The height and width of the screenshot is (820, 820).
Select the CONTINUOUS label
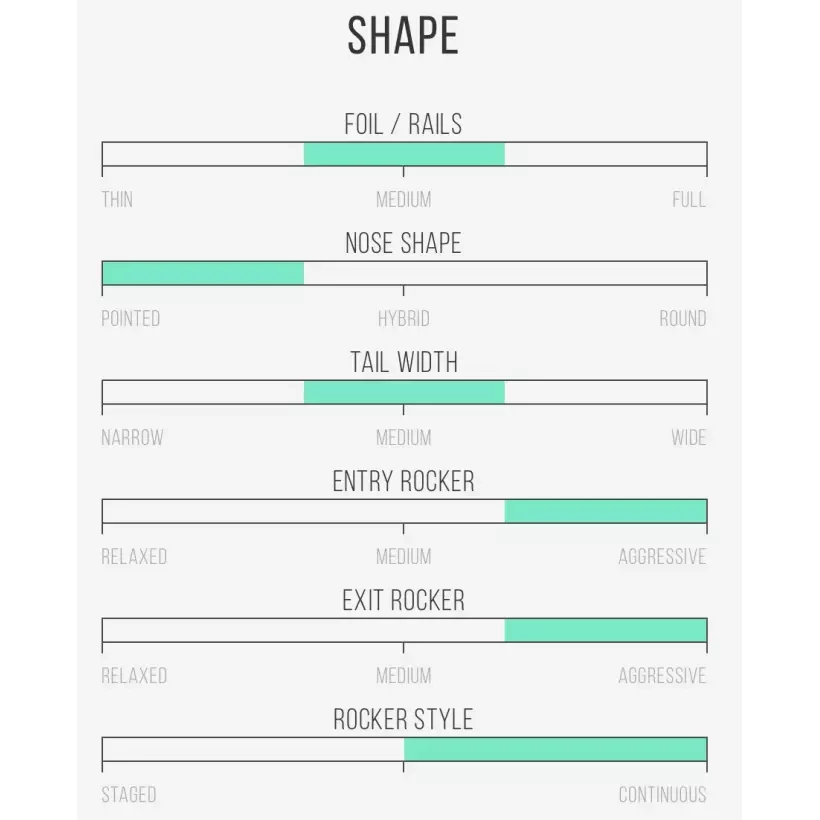pos(662,795)
